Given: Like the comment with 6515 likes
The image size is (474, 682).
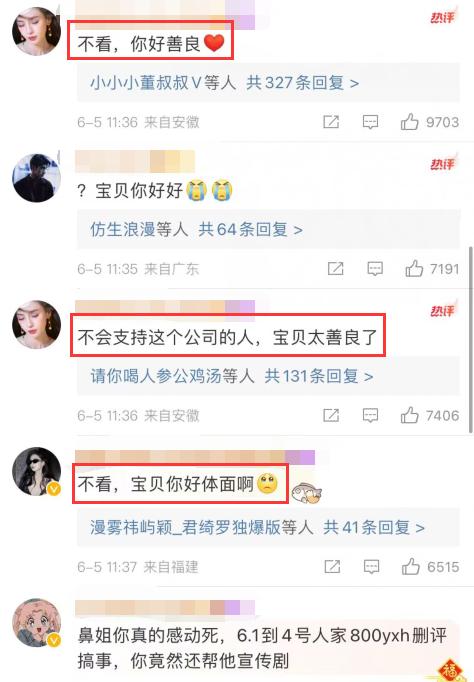Looking at the screenshot, I should (x=411, y=567).
